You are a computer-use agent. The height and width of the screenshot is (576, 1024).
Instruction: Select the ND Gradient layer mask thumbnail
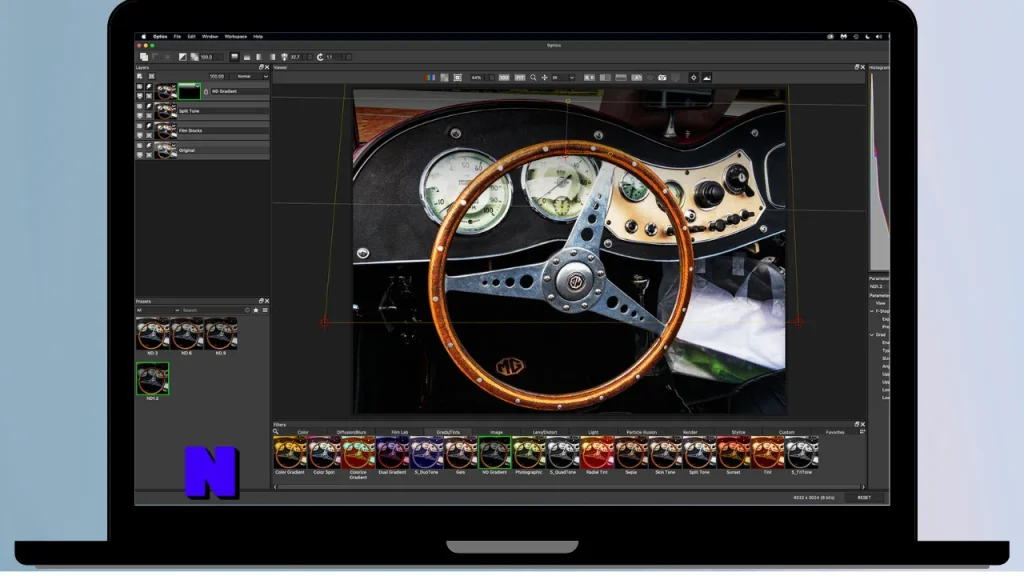(x=189, y=91)
